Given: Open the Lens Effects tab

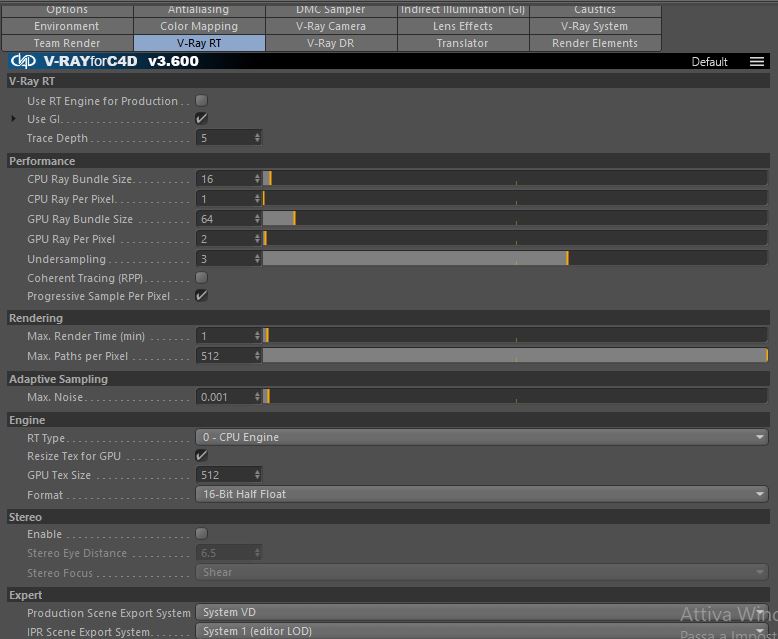Looking at the screenshot, I should tap(463, 26).
